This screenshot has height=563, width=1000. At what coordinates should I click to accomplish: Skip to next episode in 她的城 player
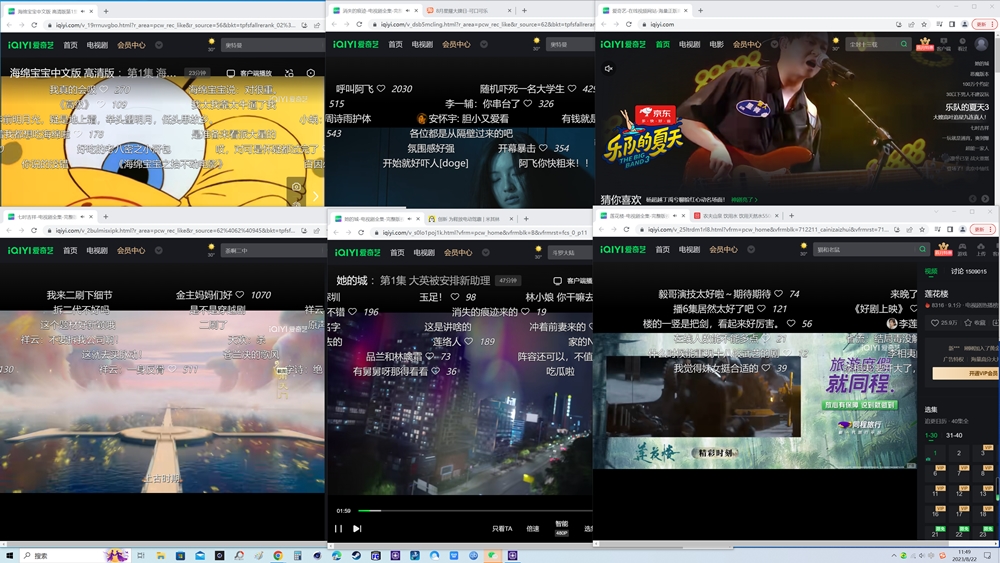coord(357,529)
